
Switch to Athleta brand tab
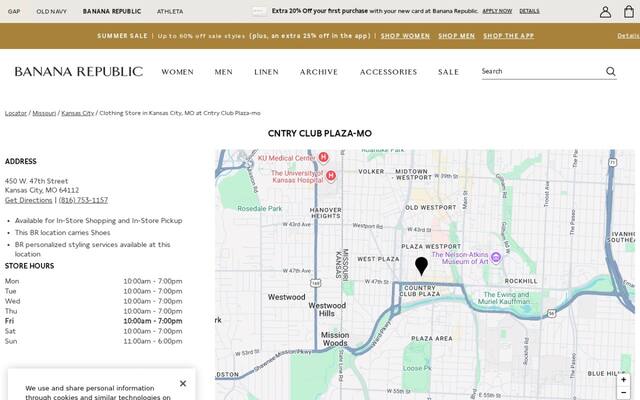coord(170,11)
